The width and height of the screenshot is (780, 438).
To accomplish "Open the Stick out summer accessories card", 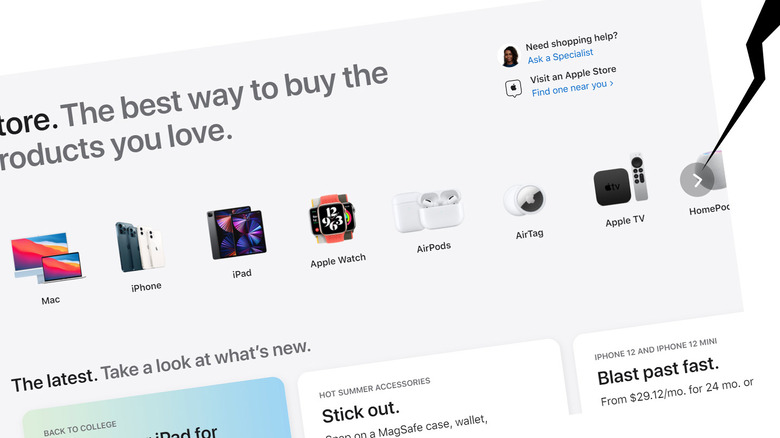I will (432, 389).
